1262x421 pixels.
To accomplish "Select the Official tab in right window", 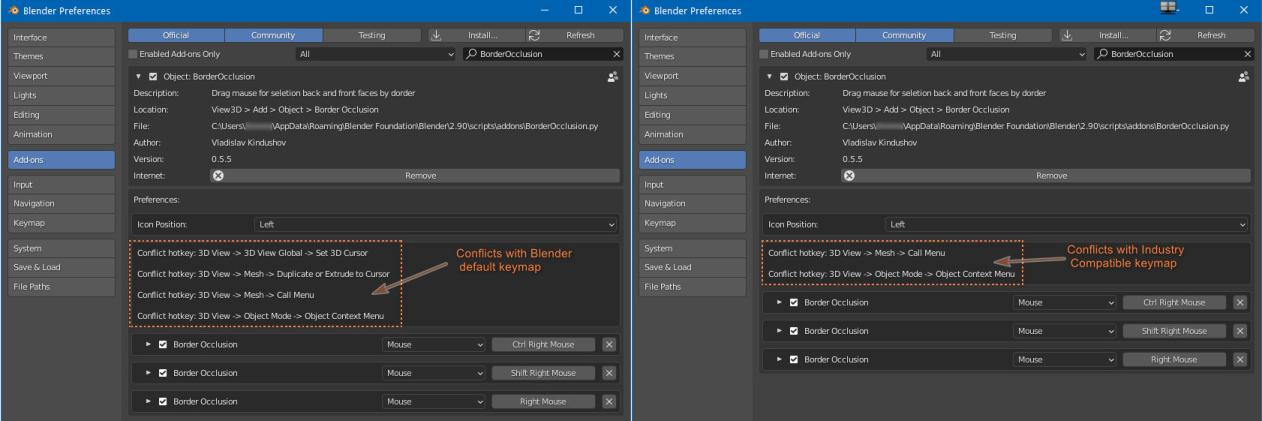I will click(806, 35).
